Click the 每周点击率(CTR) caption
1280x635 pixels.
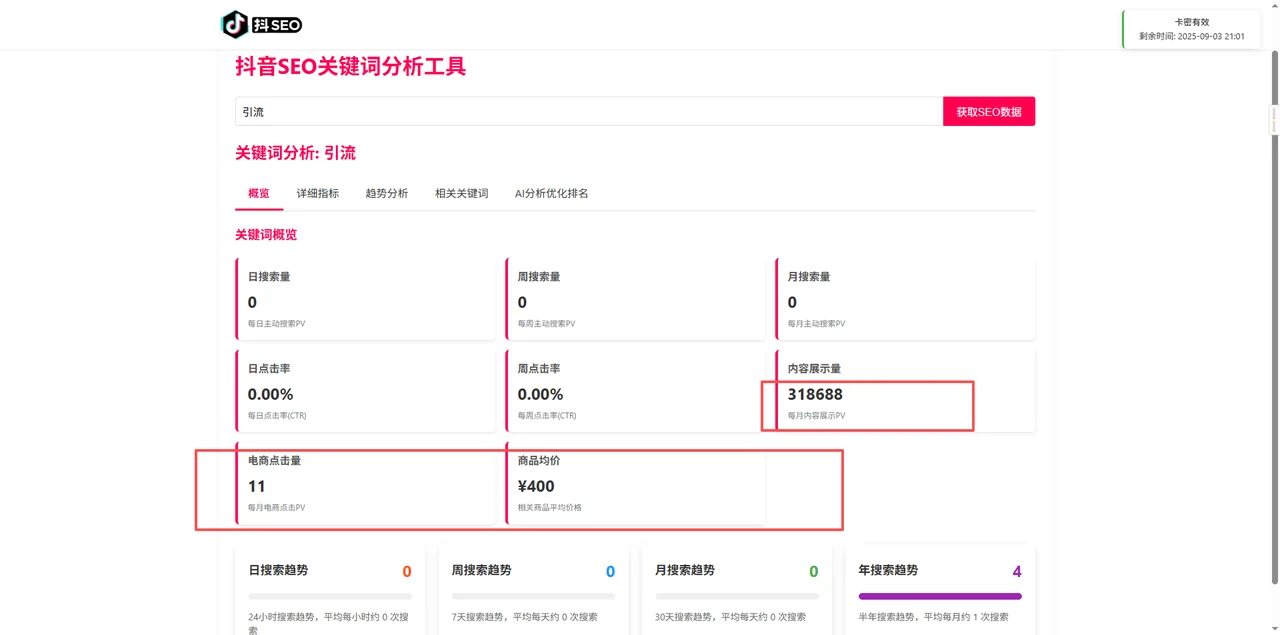click(x=547, y=415)
